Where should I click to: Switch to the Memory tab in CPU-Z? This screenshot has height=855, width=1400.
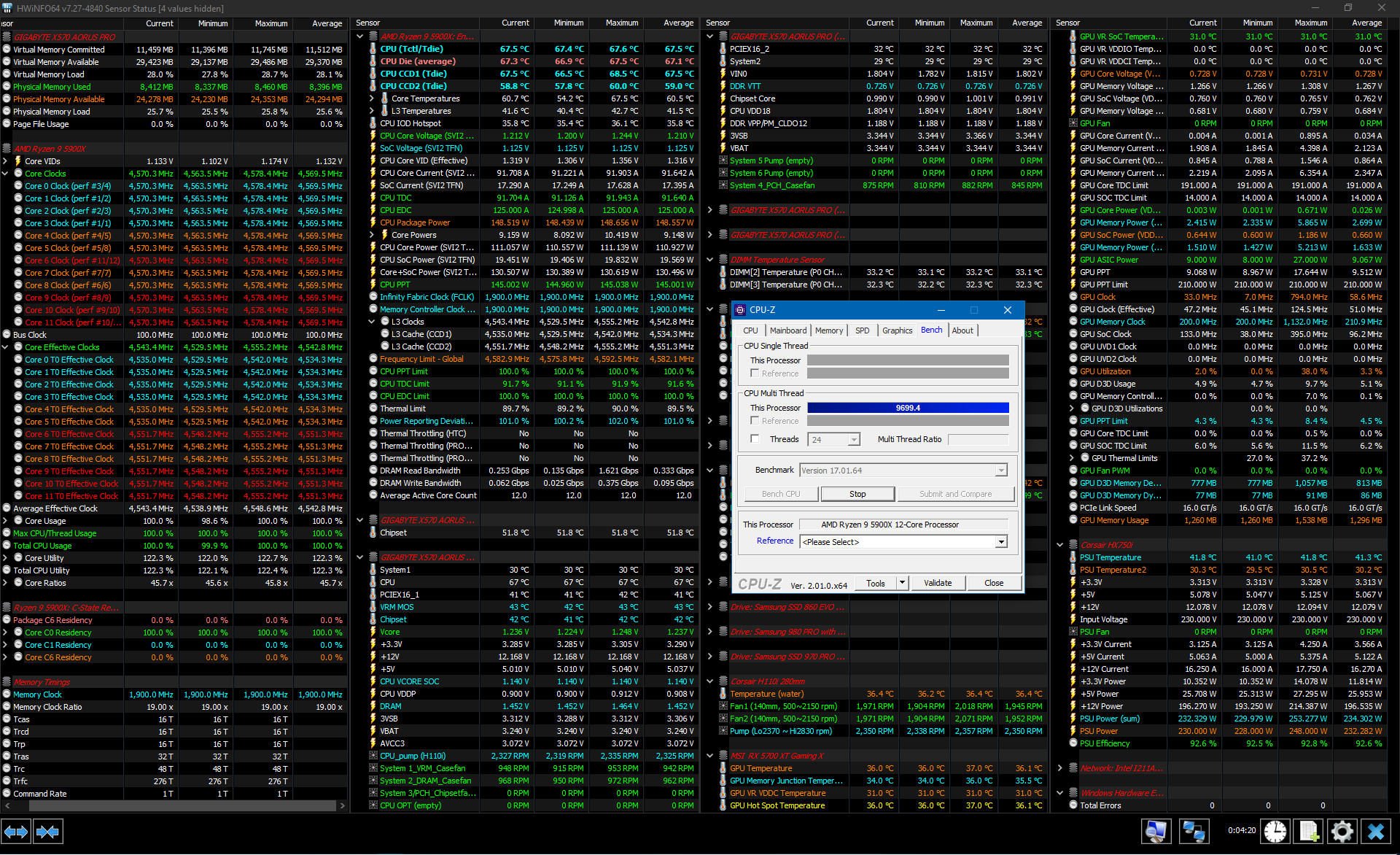pyautogui.click(x=829, y=330)
